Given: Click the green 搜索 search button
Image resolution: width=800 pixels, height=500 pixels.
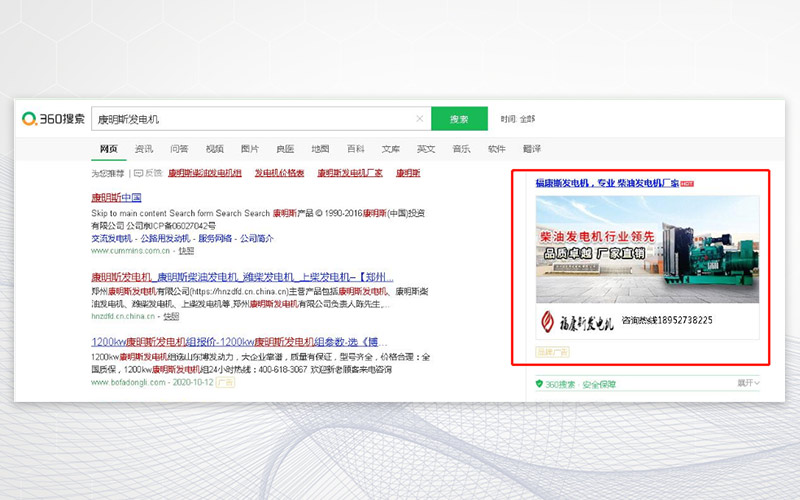Looking at the screenshot, I should 459,119.
